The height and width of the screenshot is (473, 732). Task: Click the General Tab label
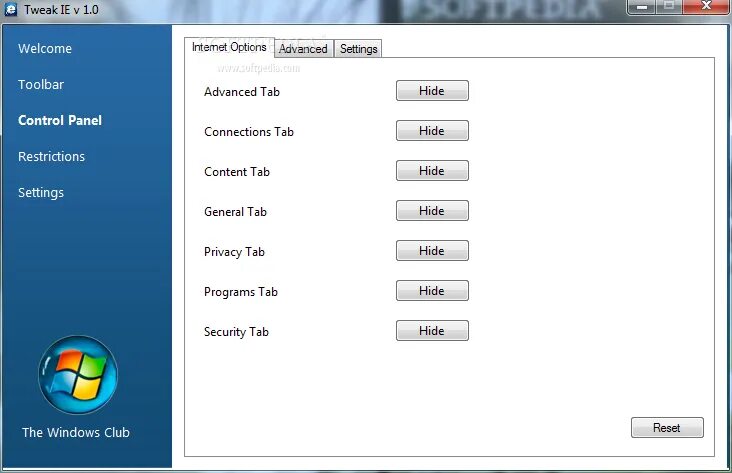235,212
